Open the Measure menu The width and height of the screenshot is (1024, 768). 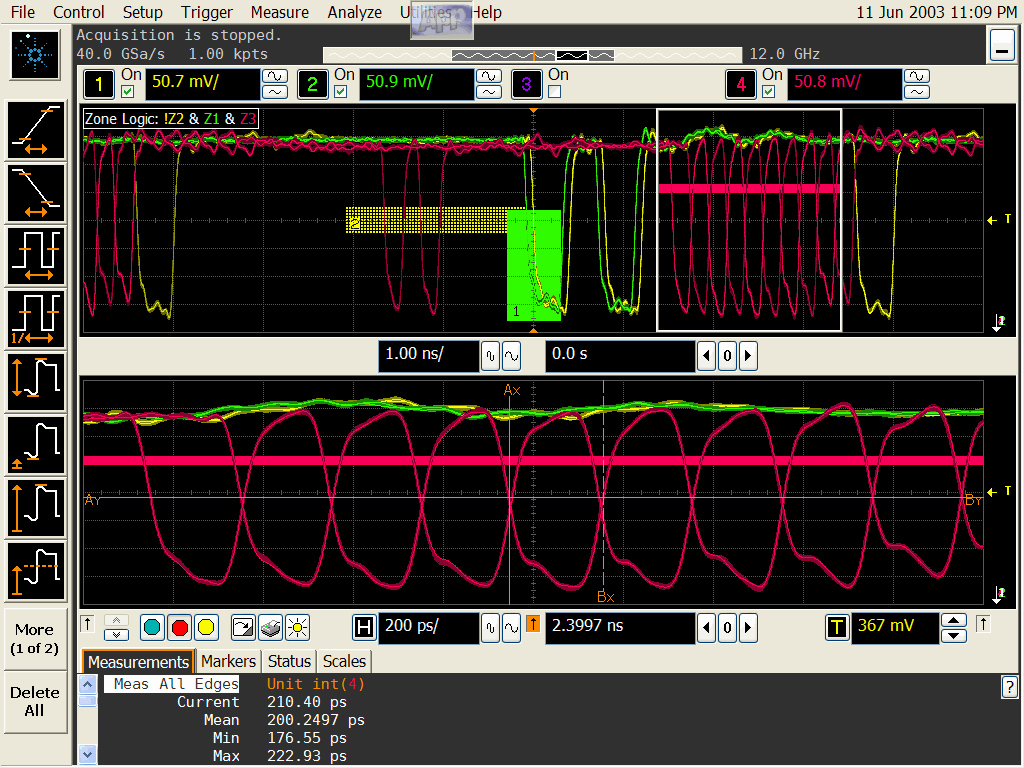click(279, 12)
